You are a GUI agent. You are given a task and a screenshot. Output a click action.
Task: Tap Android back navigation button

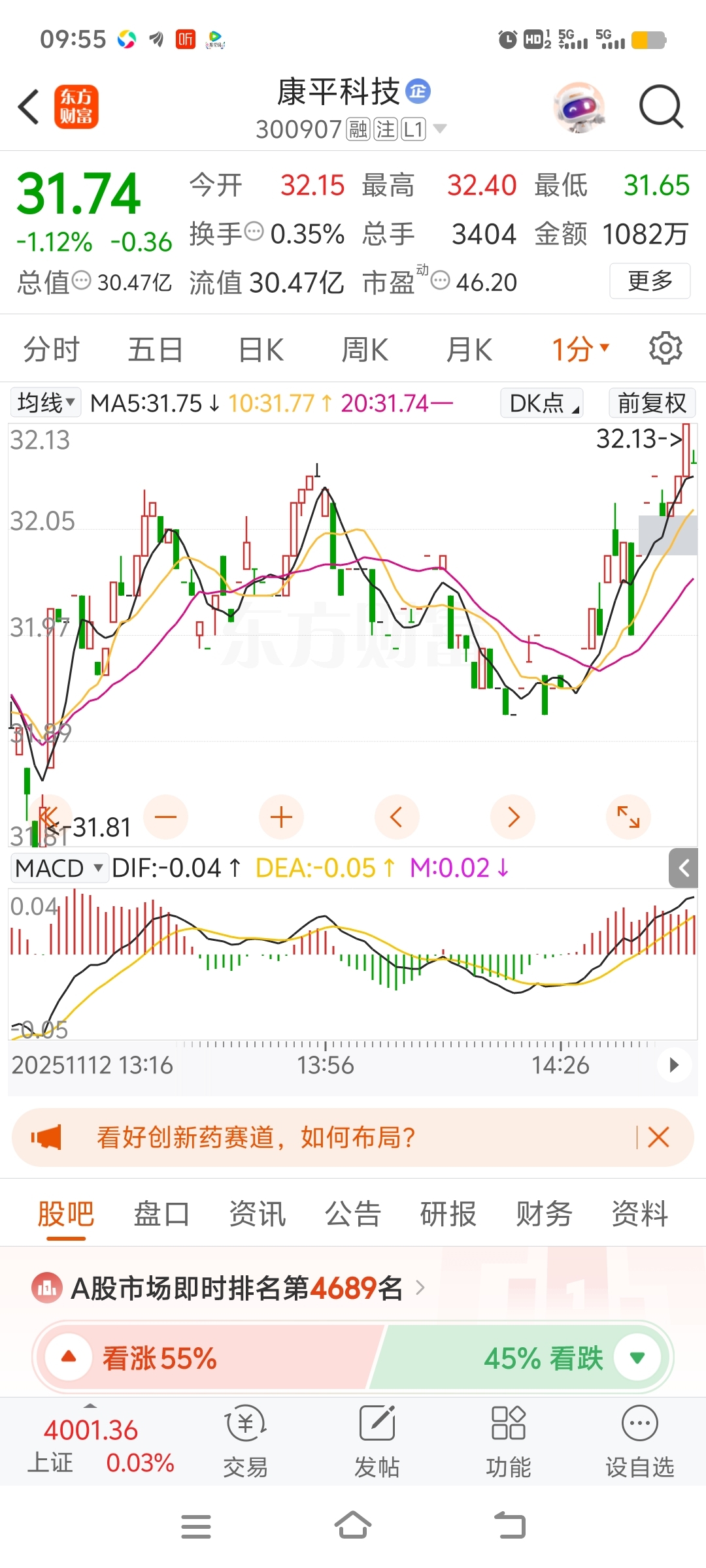[510, 1526]
